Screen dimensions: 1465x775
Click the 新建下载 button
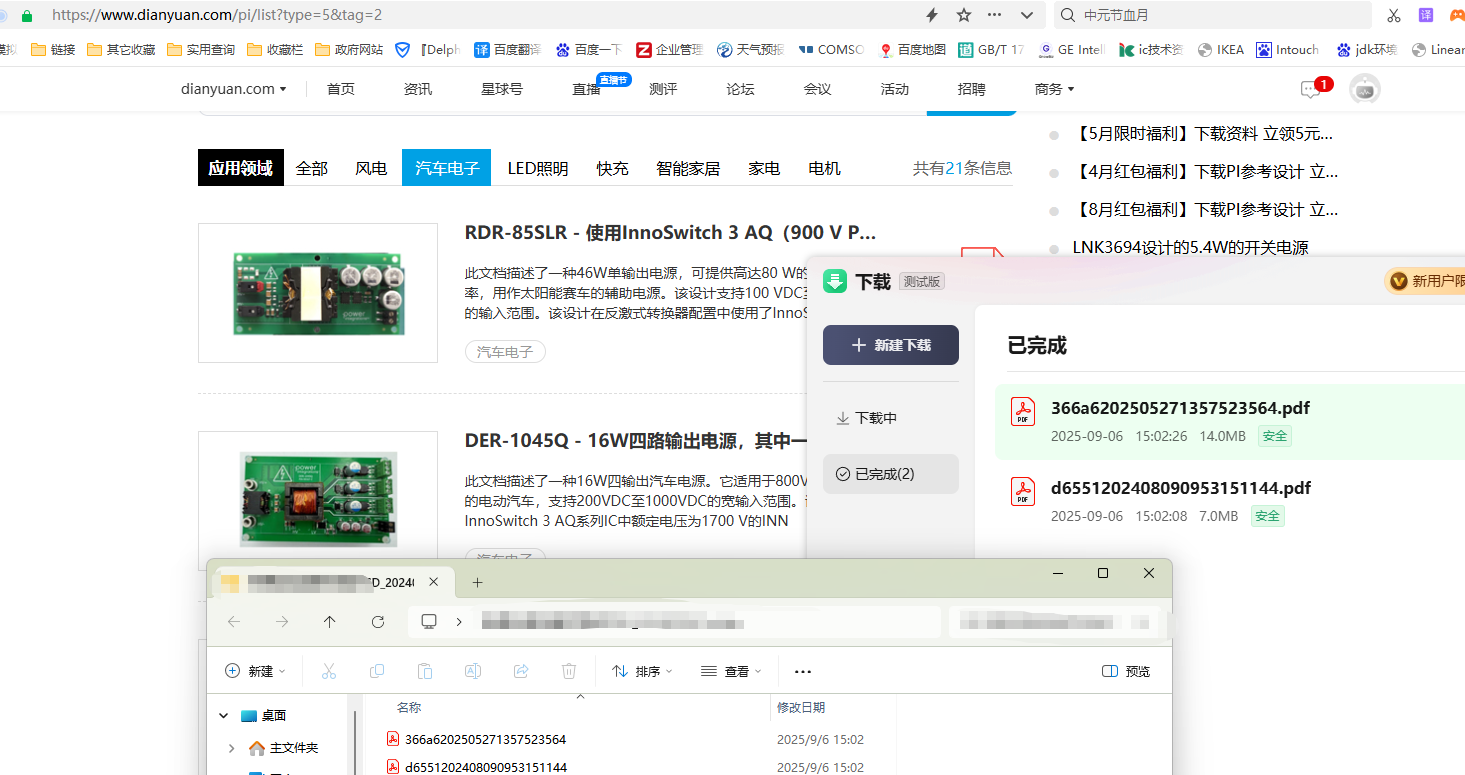point(890,345)
